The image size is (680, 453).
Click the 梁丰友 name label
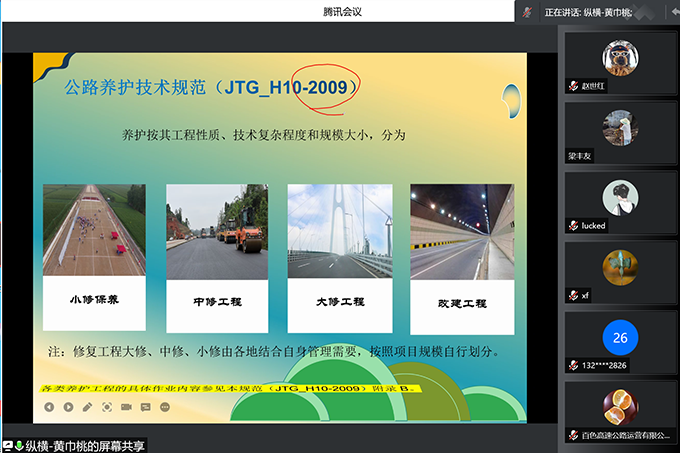(x=580, y=156)
